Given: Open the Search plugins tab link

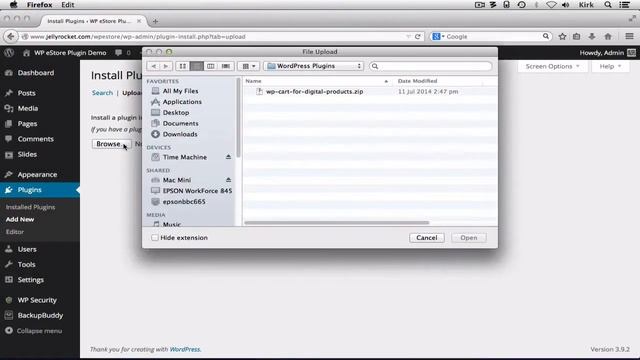Looking at the screenshot, I should pyautogui.click(x=102, y=93).
